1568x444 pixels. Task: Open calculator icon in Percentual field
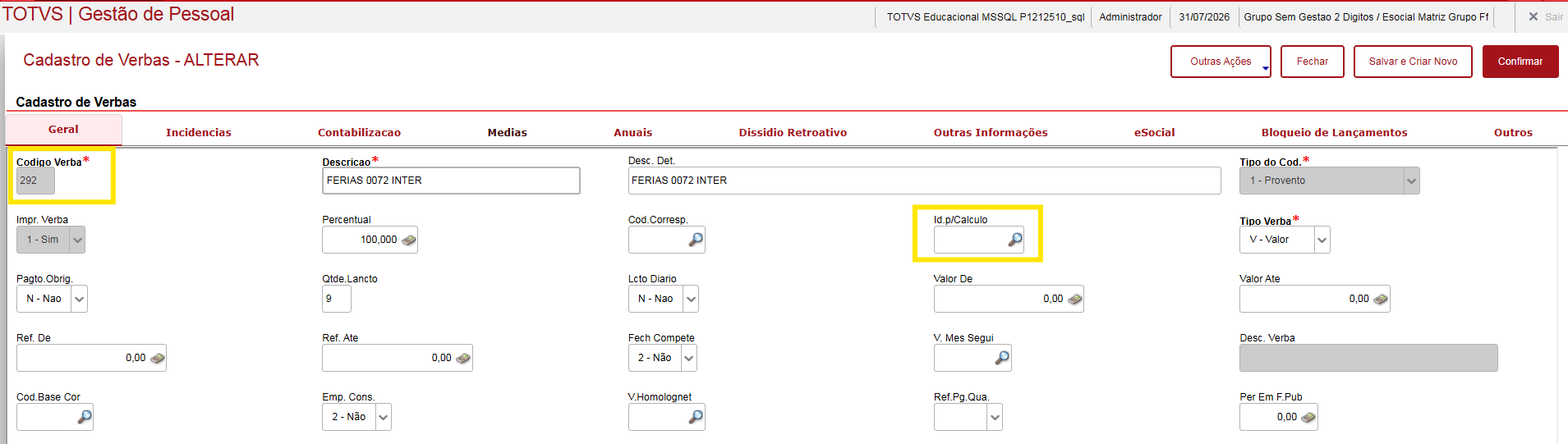[x=408, y=240]
